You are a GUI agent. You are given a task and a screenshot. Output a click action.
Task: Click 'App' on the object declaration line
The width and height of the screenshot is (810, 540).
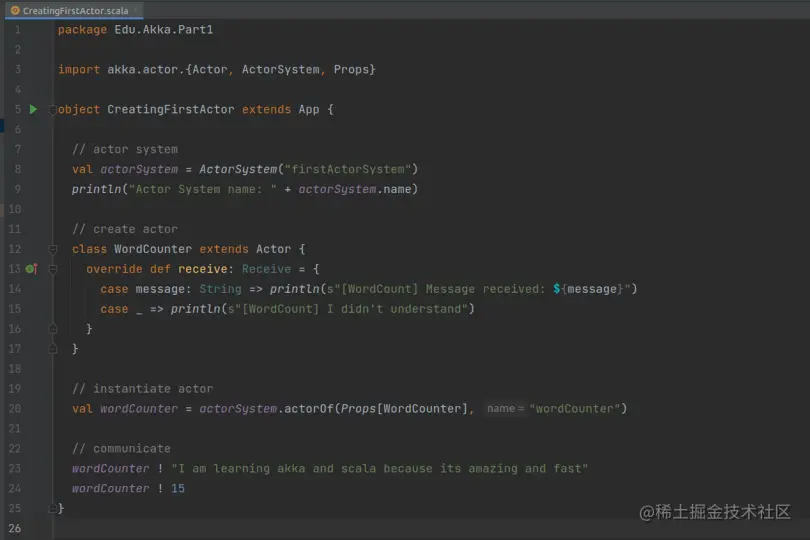(x=308, y=110)
